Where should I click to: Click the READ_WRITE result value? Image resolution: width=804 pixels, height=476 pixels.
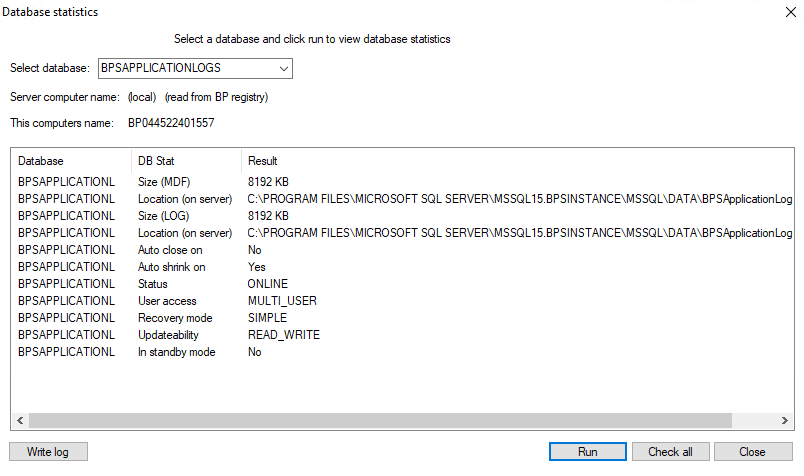point(284,334)
